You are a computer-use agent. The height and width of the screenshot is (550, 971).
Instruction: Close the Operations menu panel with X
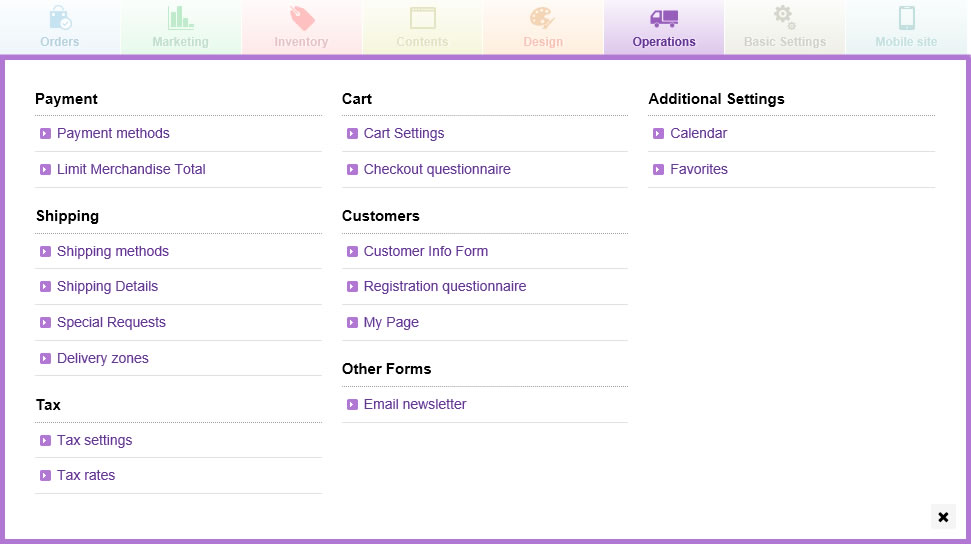[943, 517]
